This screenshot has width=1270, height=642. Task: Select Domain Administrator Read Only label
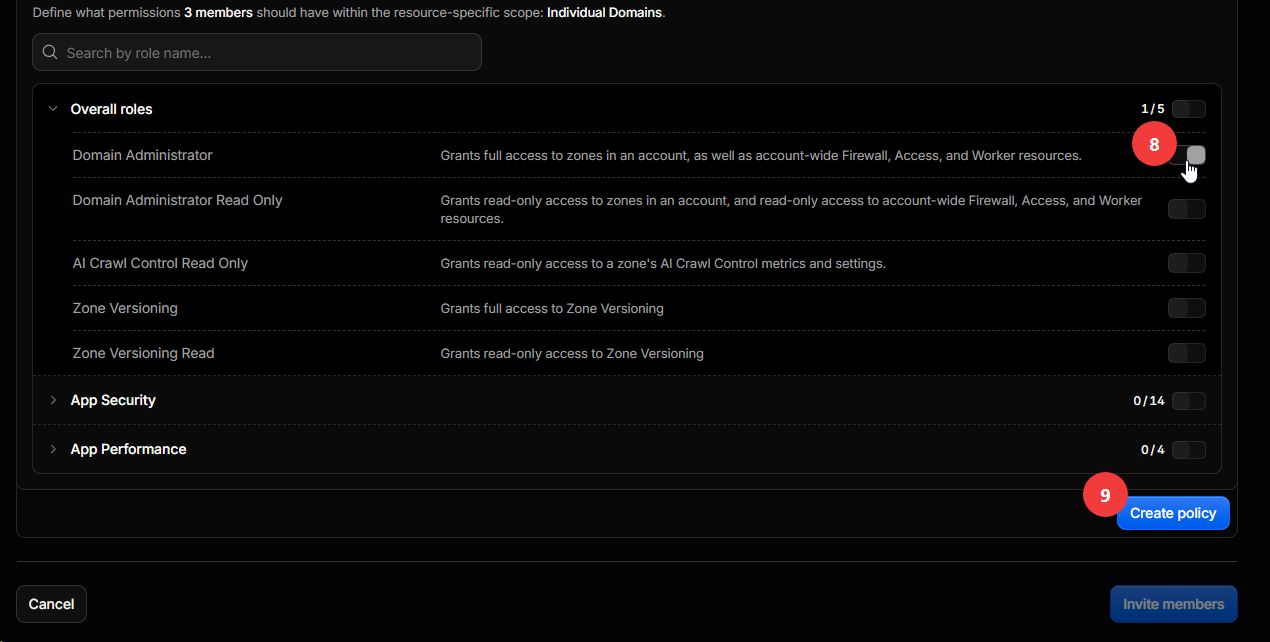177,200
